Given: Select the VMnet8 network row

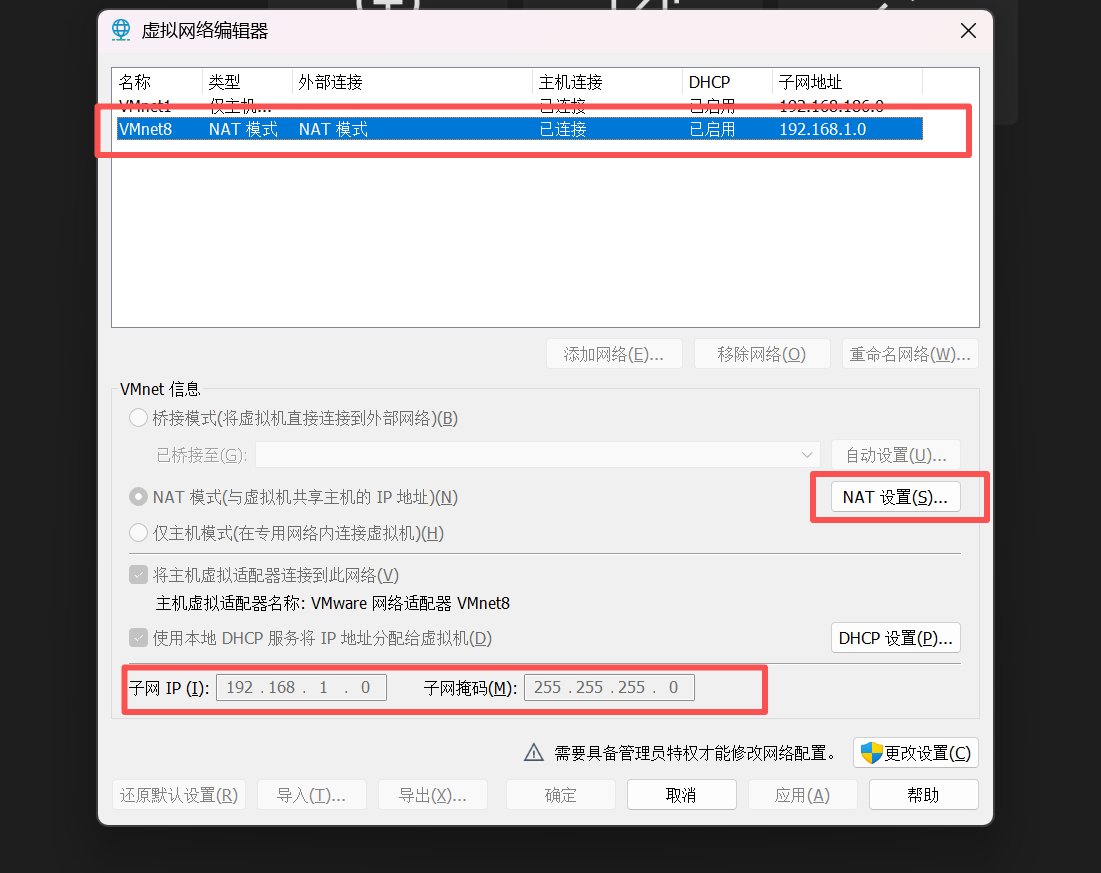Looking at the screenshot, I should pos(520,129).
